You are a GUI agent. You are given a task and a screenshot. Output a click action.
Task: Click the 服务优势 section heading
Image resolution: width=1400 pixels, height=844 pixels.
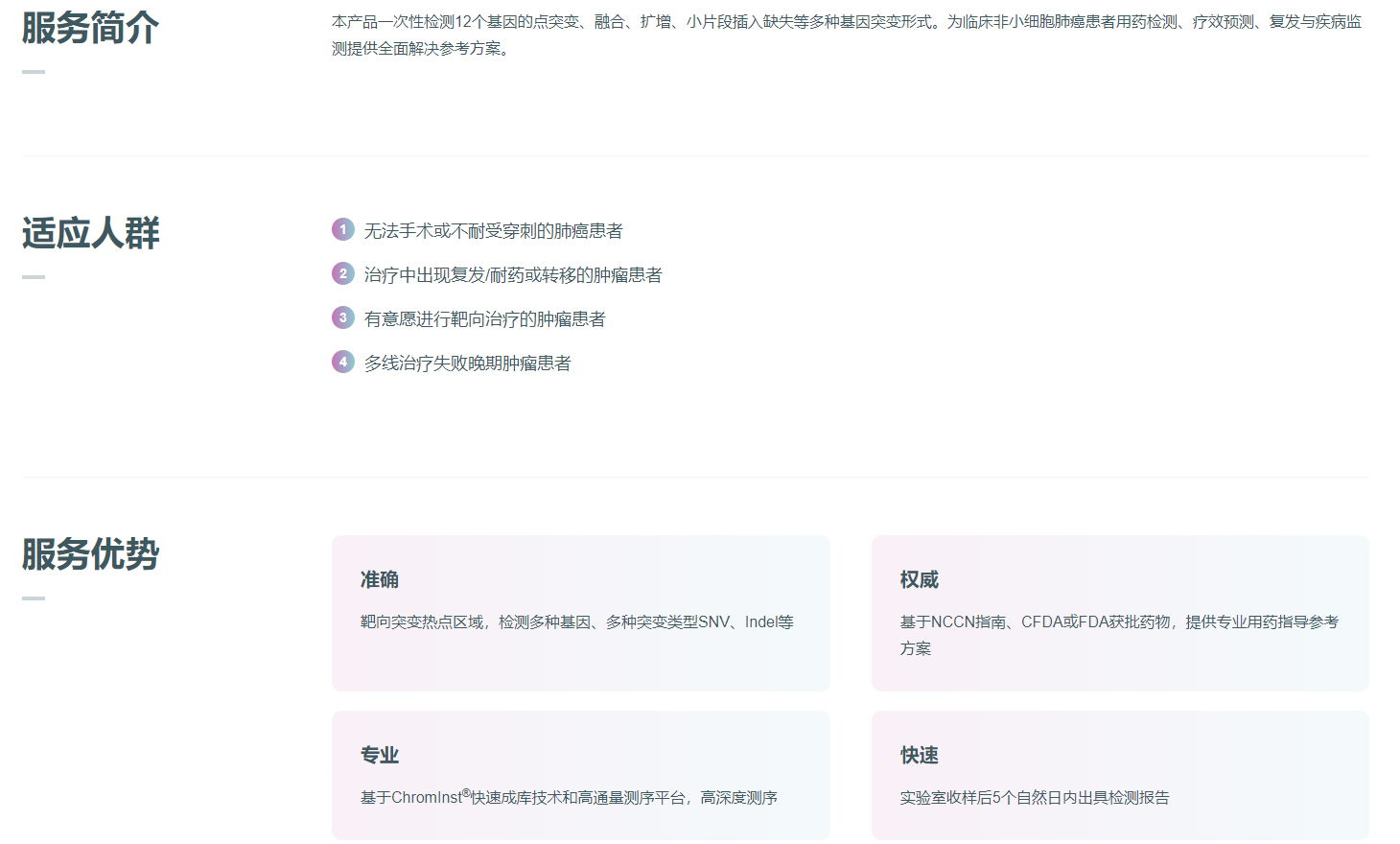click(90, 554)
